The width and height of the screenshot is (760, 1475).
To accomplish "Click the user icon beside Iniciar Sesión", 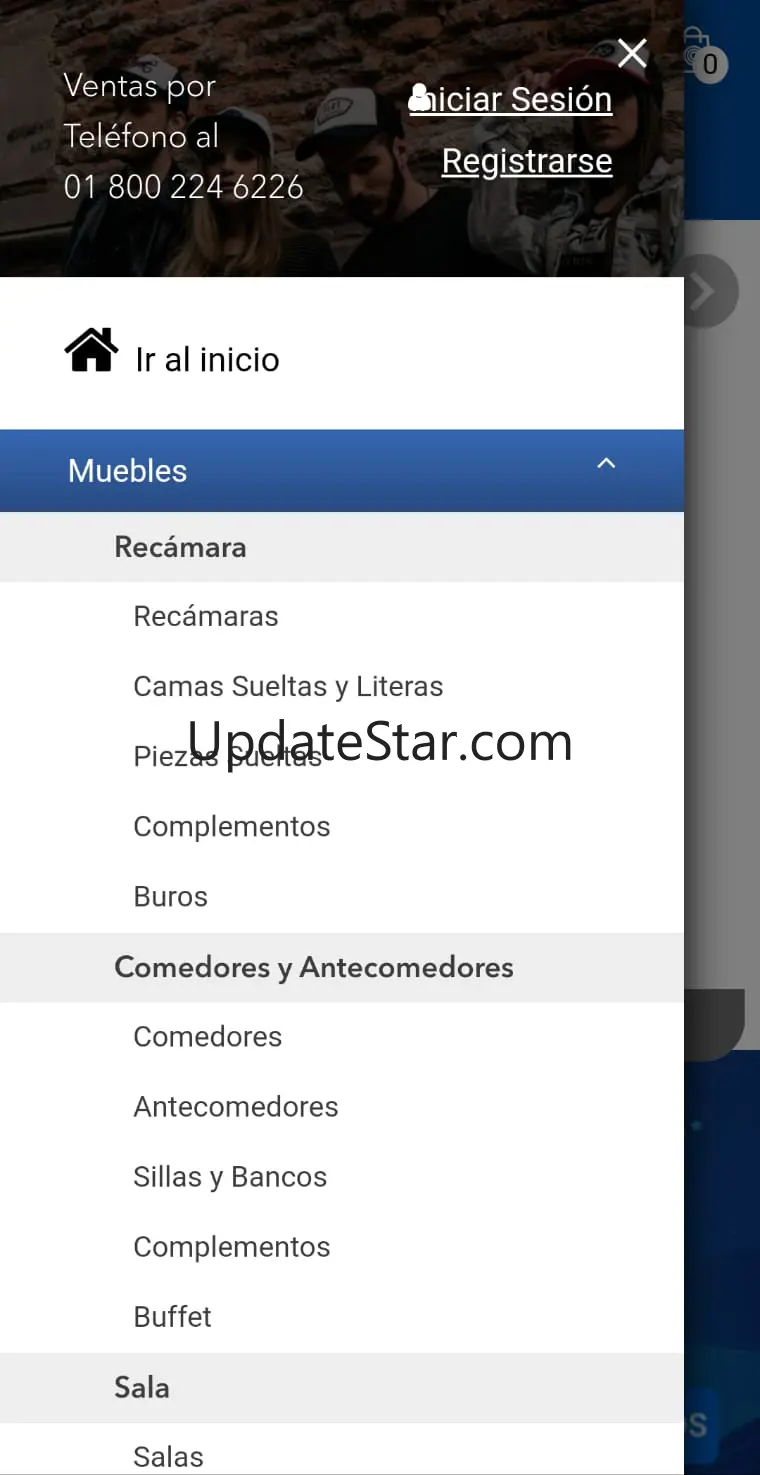I will click(420, 98).
